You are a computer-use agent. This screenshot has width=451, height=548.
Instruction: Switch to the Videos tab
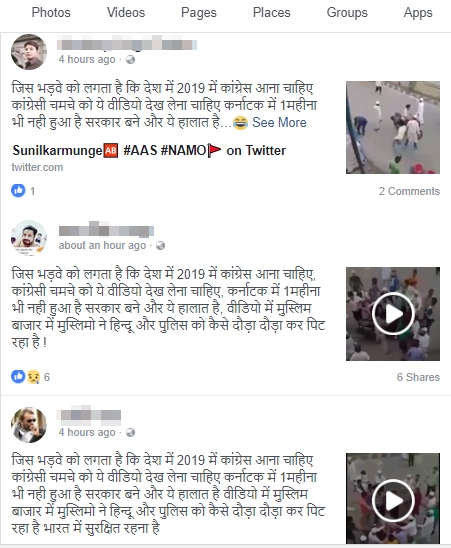pos(126,13)
